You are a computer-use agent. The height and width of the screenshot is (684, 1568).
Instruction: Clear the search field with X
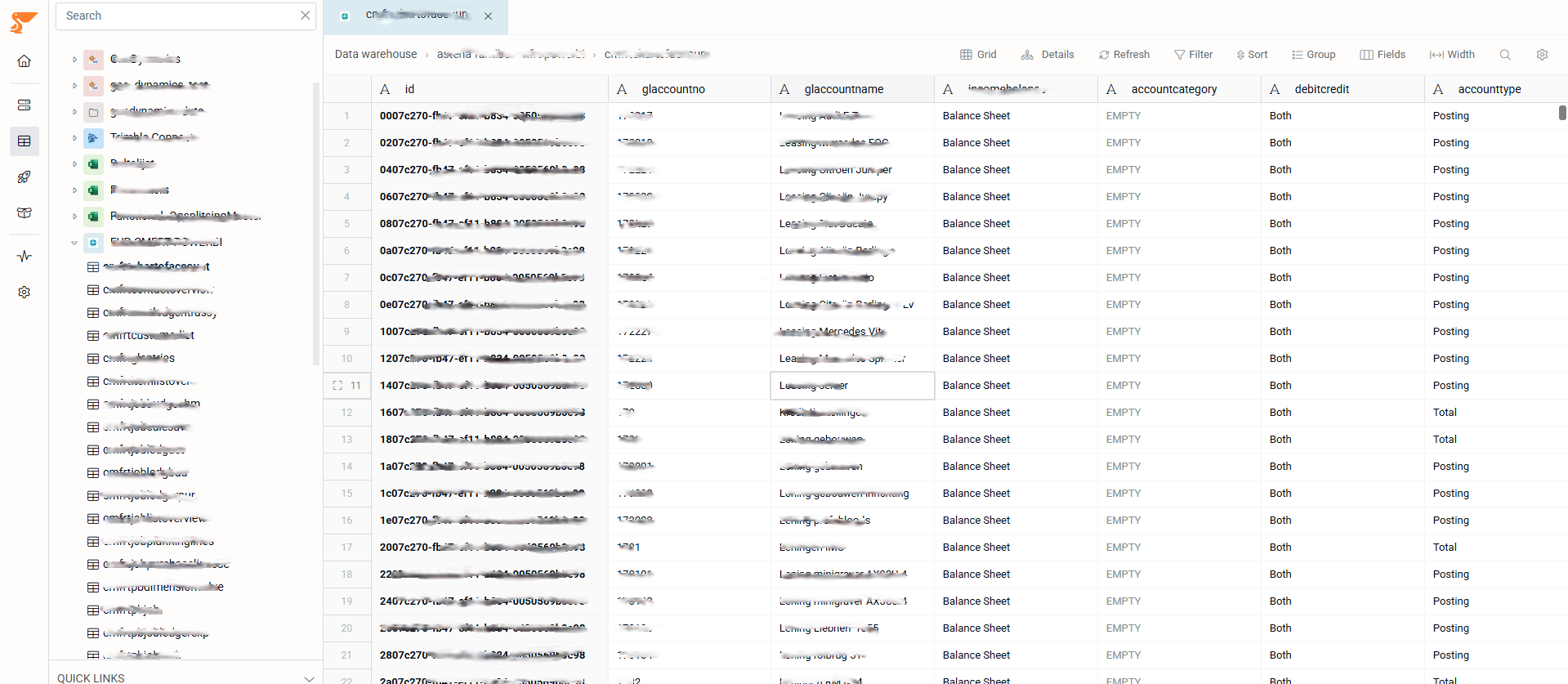(x=305, y=16)
